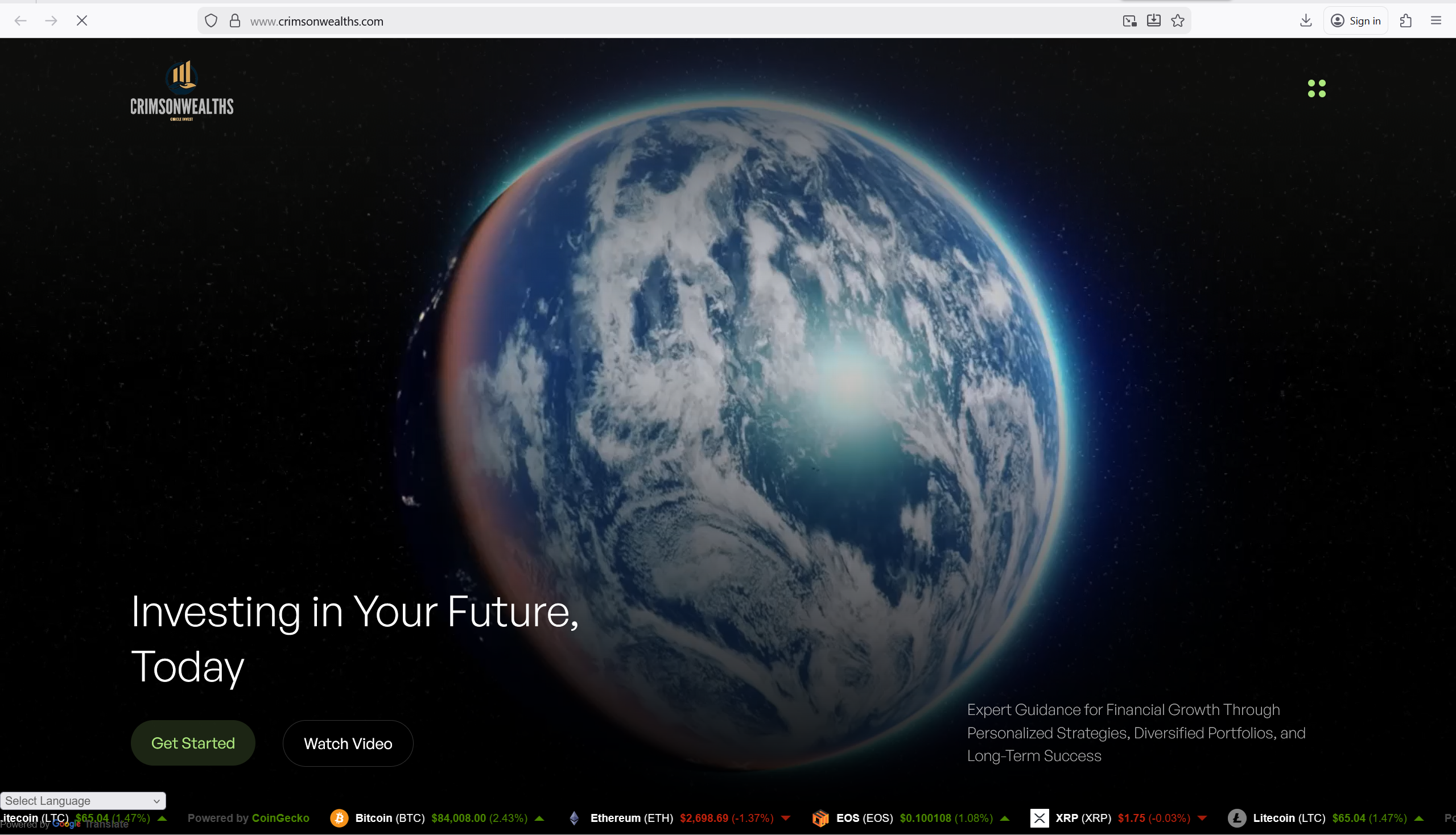Open the four-dot grid menu icon
1456x835 pixels.
[1316, 88]
